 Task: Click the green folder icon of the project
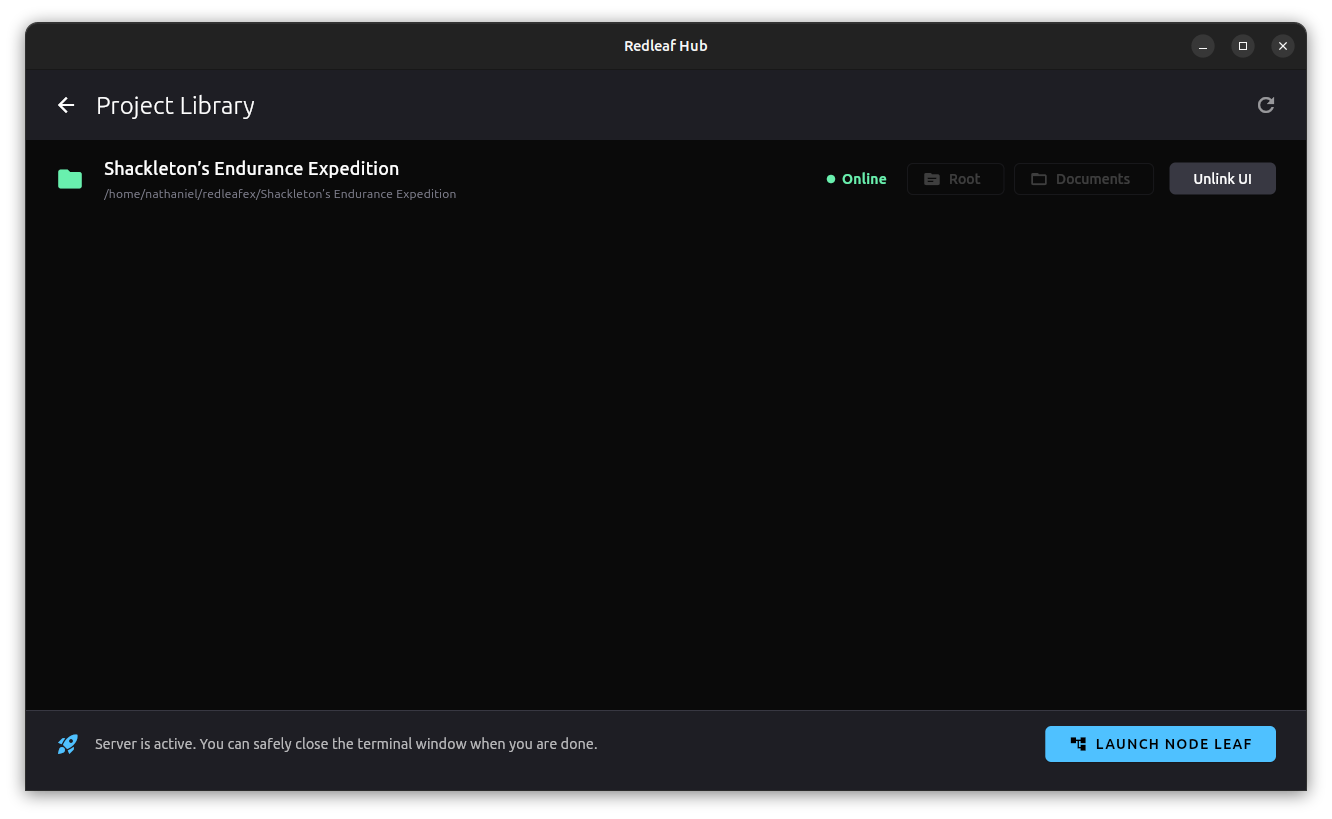click(x=70, y=179)
